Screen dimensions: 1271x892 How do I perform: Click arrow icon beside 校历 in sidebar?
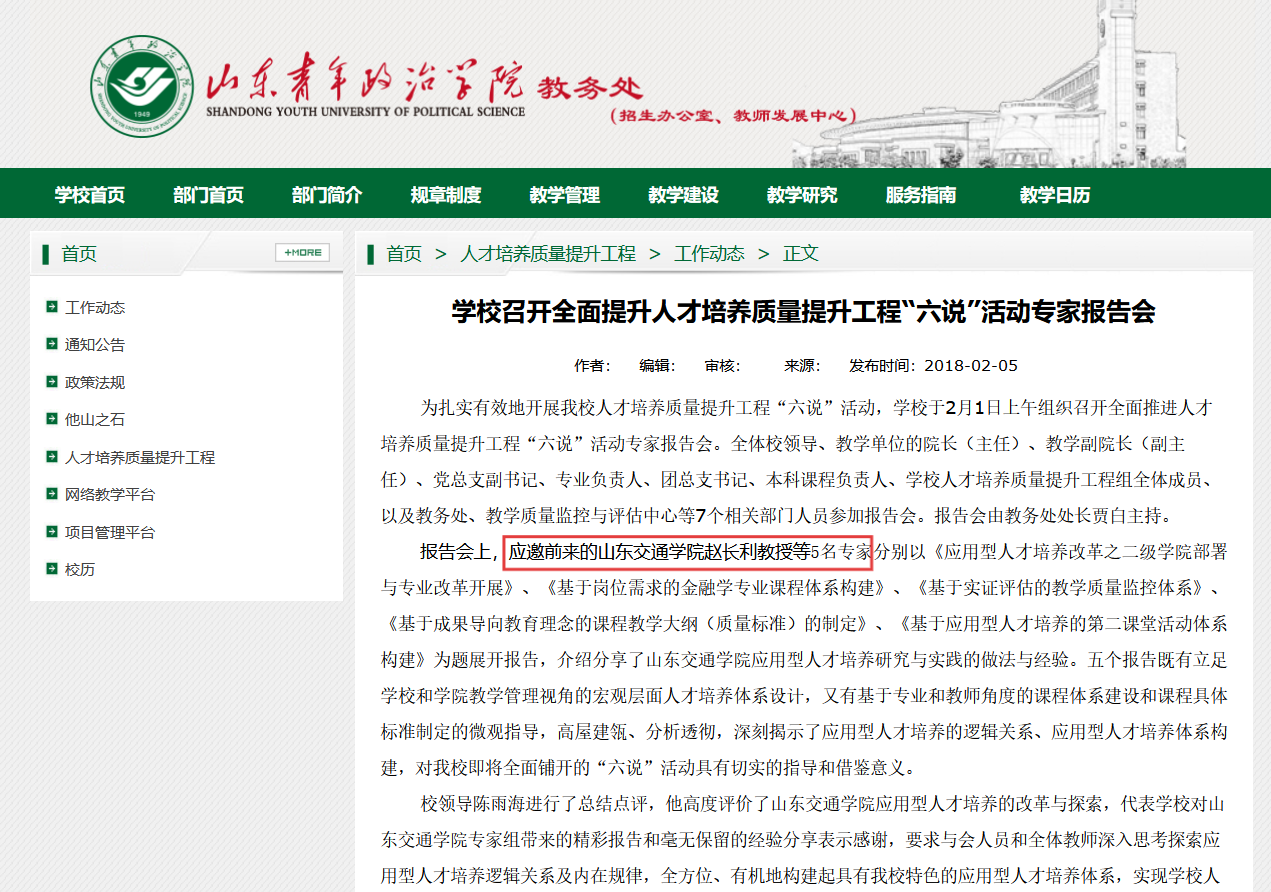coord(52,569)
